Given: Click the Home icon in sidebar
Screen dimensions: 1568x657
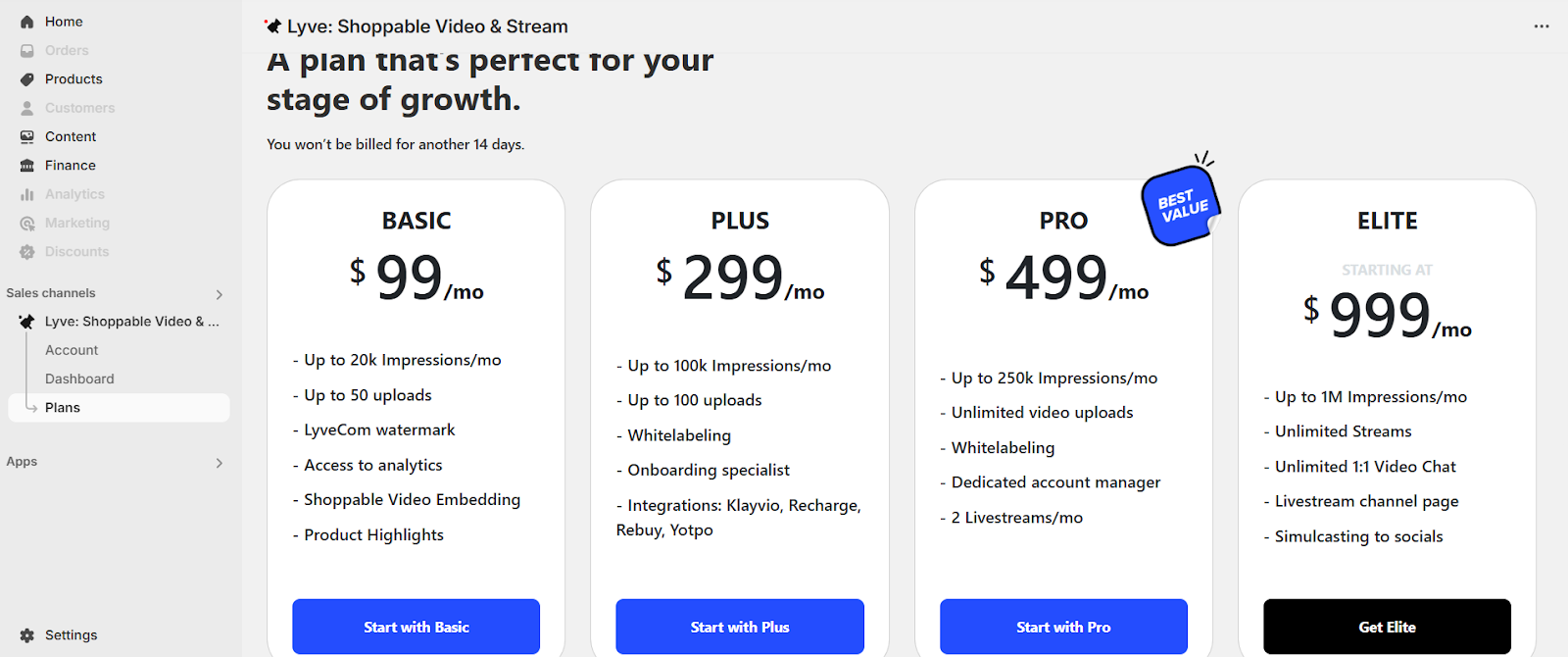Looking at the screenshot, I should (27, 22).
